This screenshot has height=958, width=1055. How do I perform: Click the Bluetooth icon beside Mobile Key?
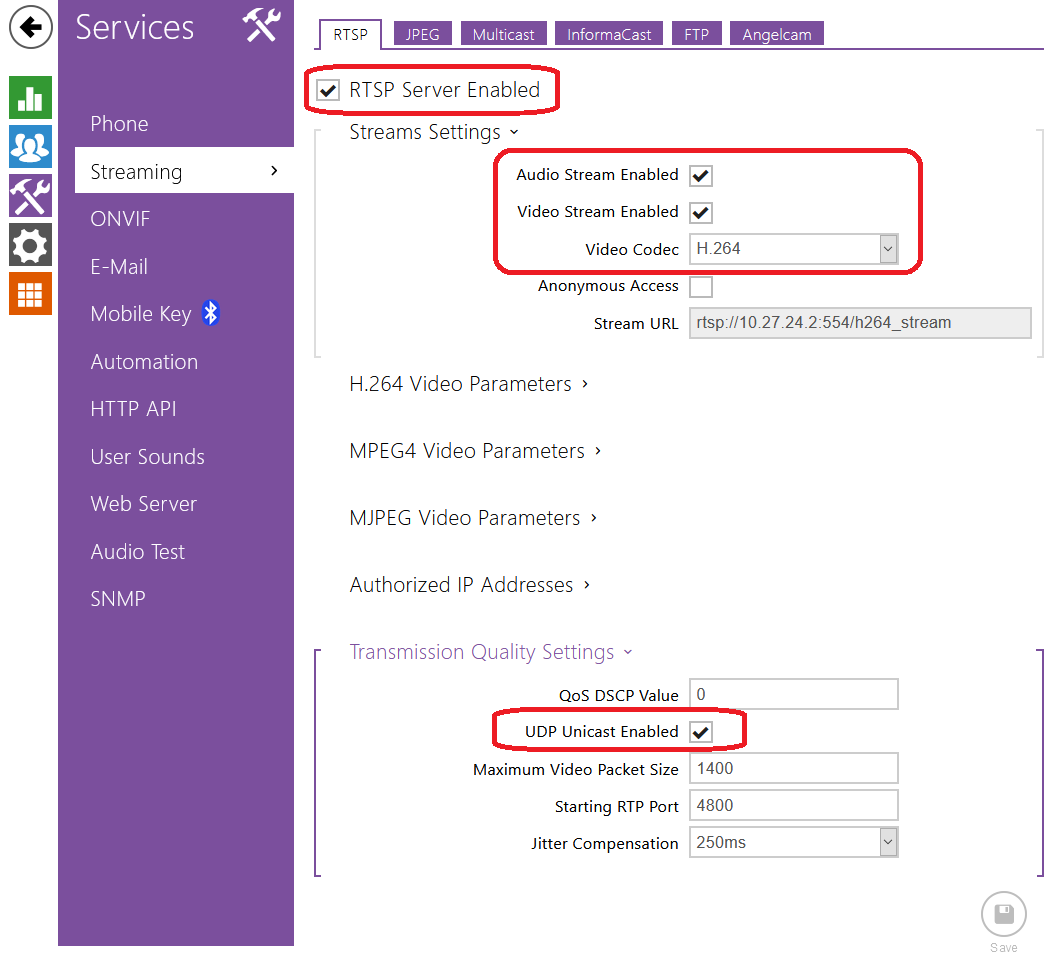(211, 313)
